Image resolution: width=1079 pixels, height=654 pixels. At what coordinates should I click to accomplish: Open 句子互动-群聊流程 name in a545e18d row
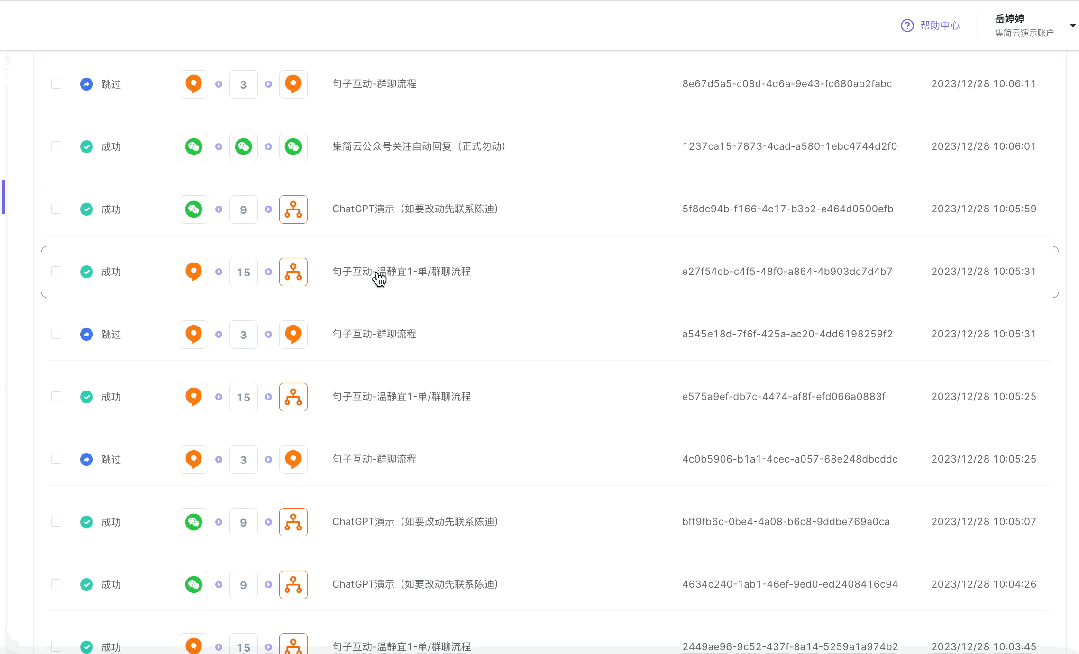pyautogui.click(x=374, y=334)
